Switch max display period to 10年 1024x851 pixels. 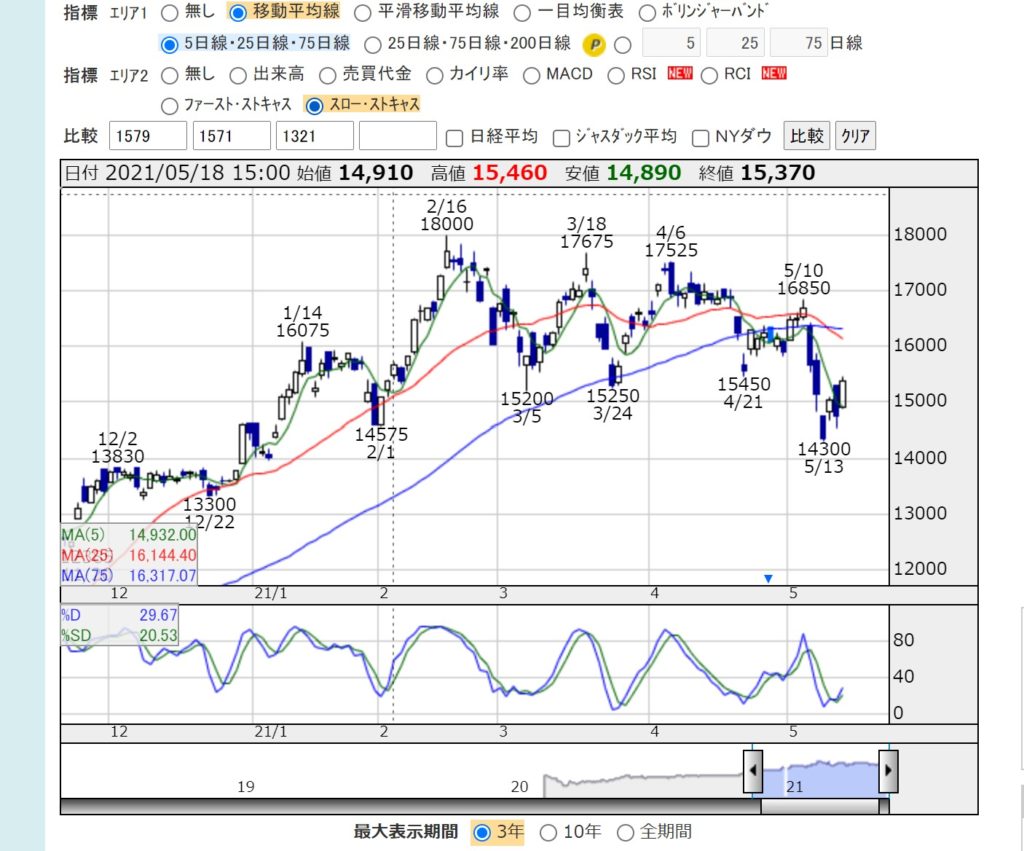pyautogui.click(x=547, y=832)
